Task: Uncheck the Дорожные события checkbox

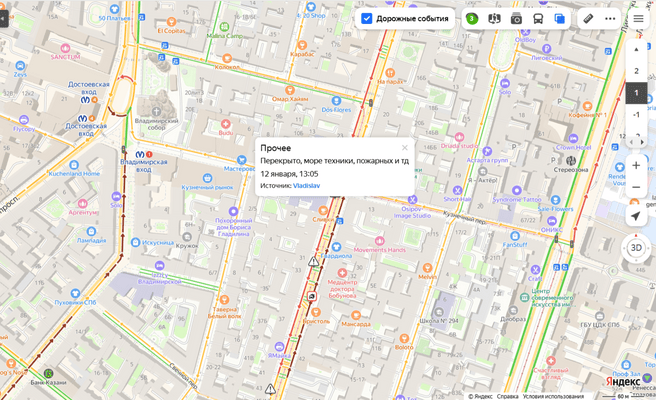Action: pyautogui.click(x=366, y=18)
